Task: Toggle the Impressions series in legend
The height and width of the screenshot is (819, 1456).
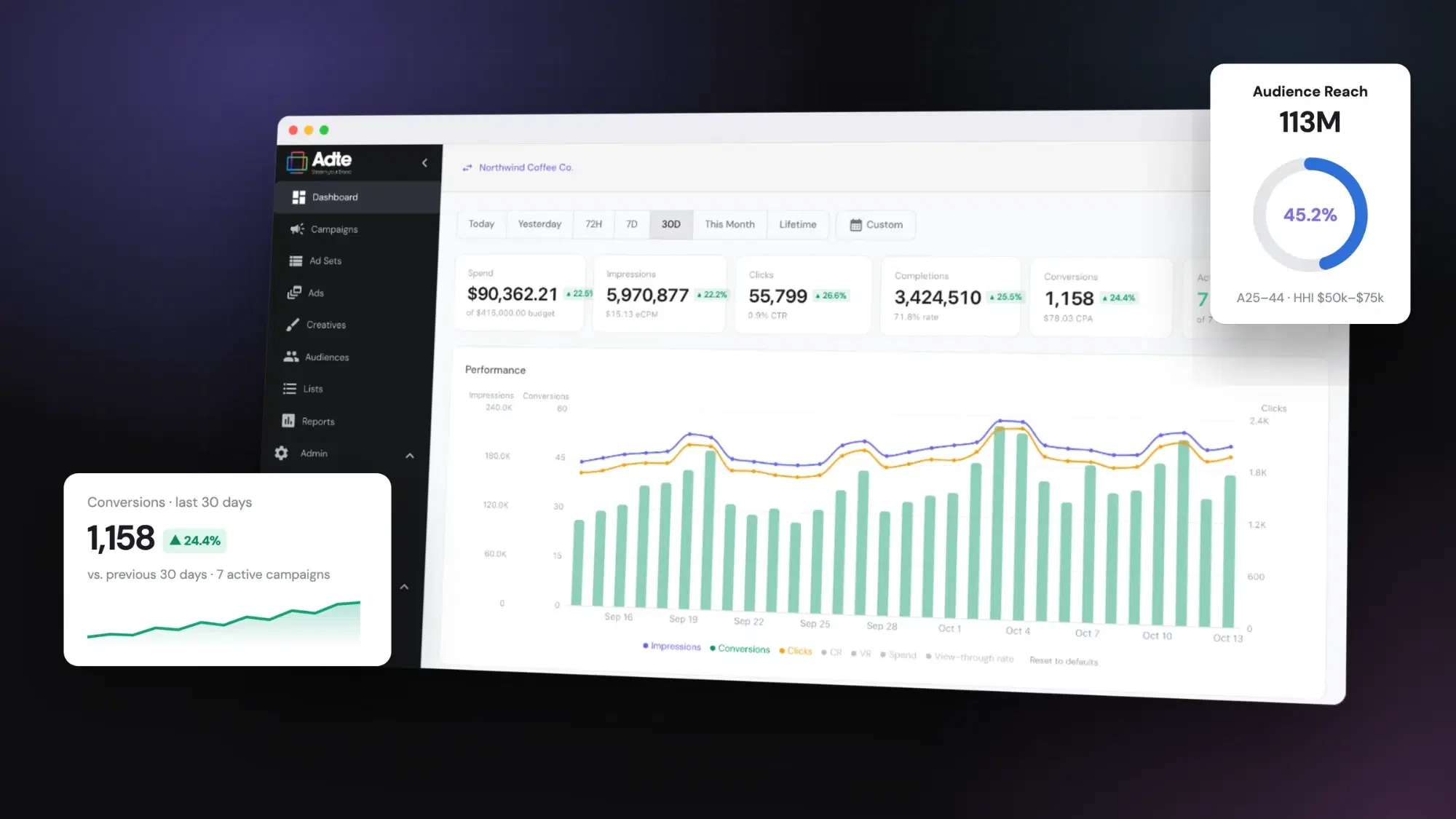Action: coord(671,646)
